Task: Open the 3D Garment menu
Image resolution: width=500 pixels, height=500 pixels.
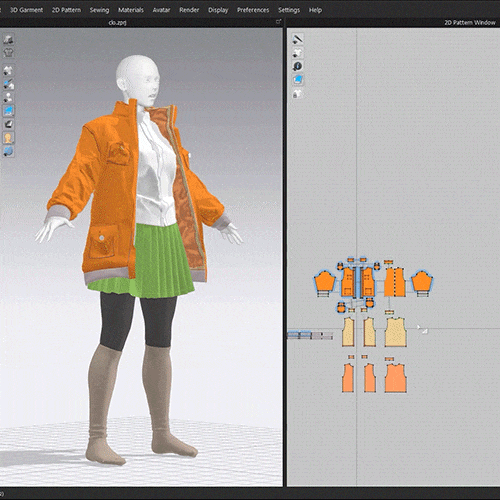Action: pos(26,10)
